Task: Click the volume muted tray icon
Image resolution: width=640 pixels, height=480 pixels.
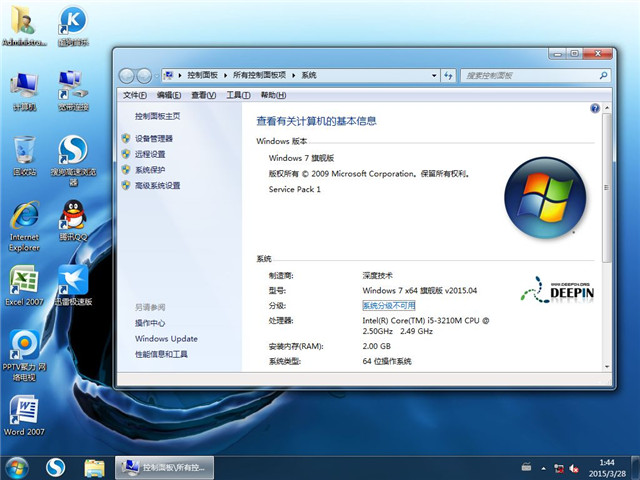Action: tap(574, 468)
